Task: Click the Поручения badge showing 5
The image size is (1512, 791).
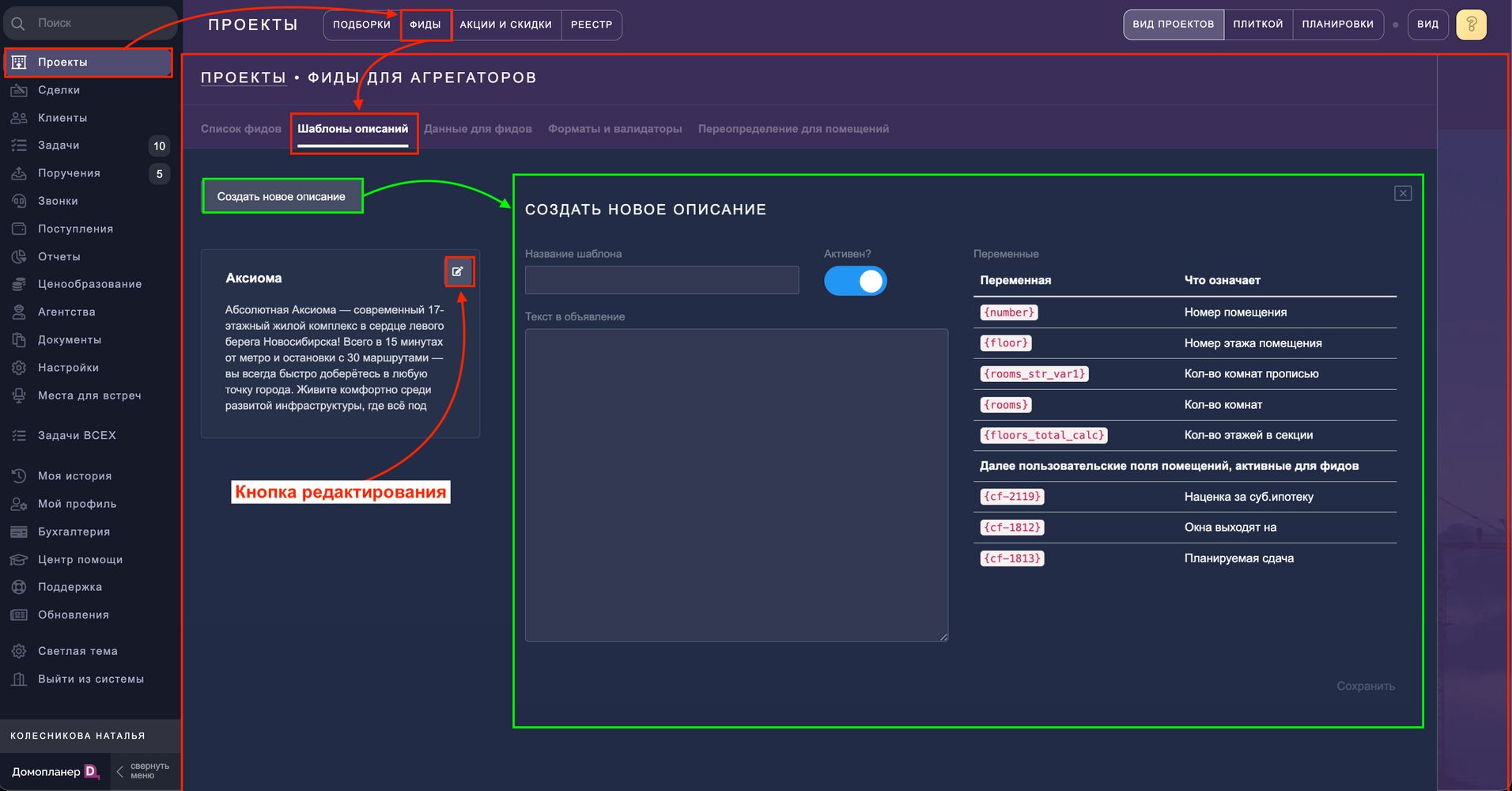Action: 159,174
